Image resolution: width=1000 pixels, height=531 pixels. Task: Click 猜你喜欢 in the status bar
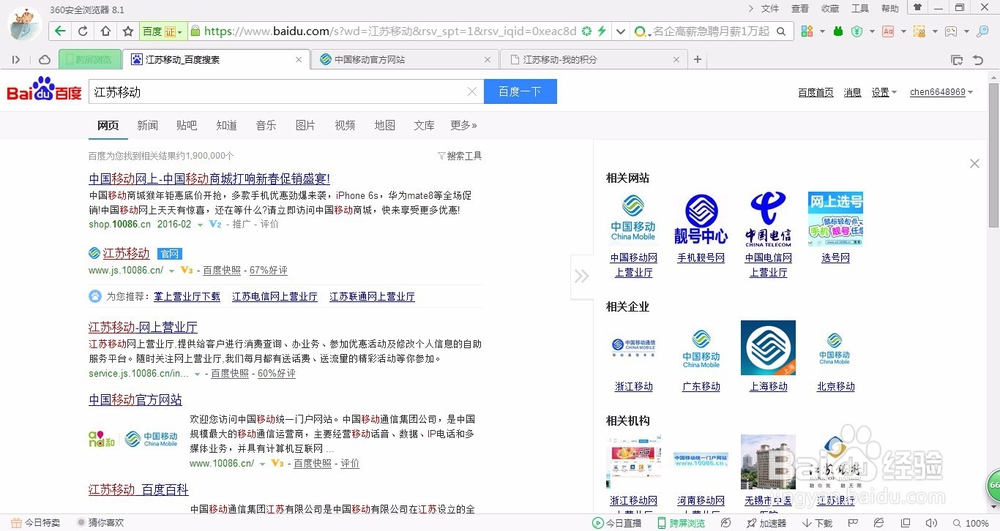(100, 523)
